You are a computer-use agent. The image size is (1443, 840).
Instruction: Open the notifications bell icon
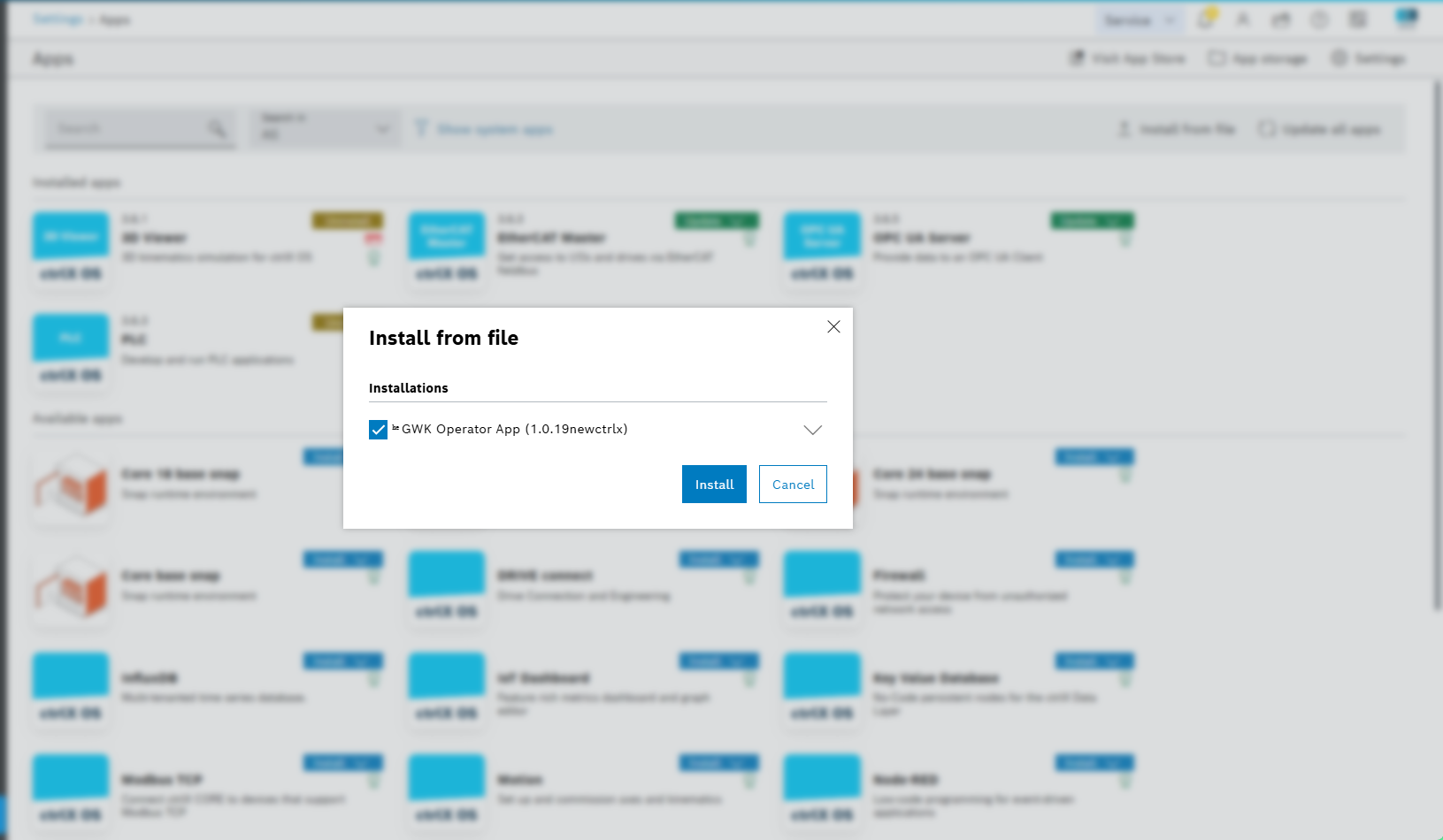(x=1206, y=19)
